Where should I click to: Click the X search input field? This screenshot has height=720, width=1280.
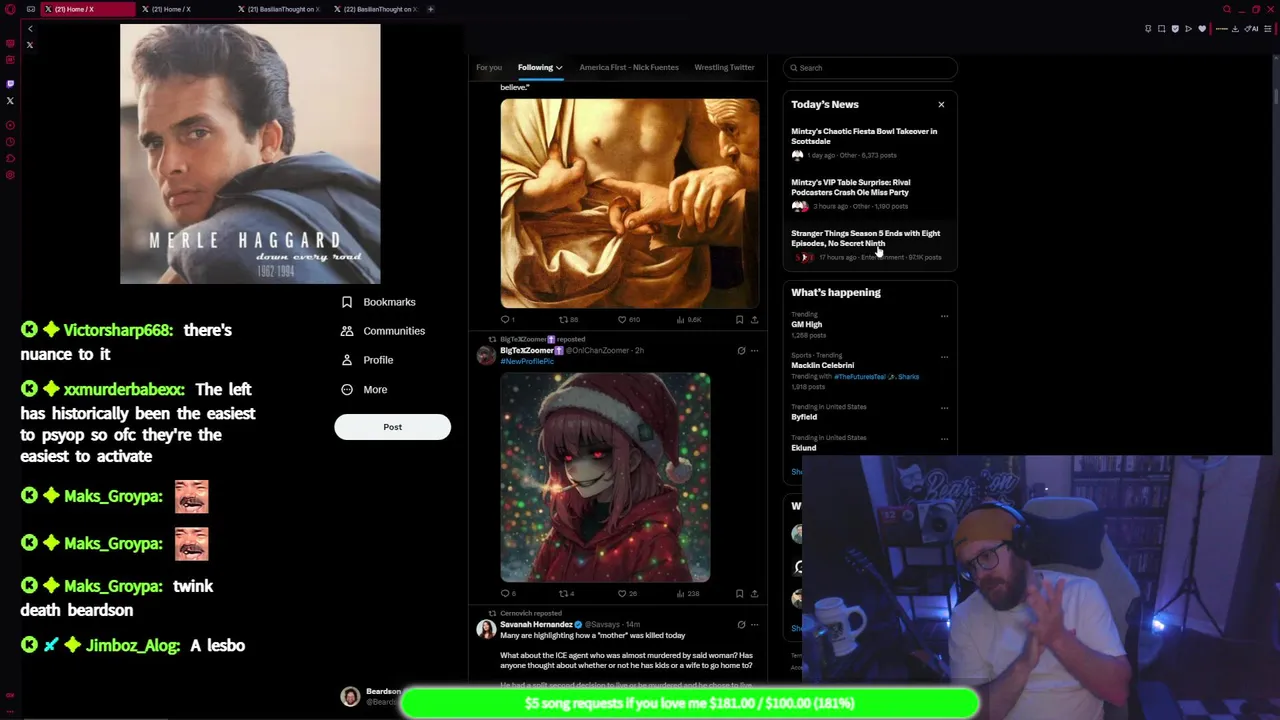tap(870, 68)
